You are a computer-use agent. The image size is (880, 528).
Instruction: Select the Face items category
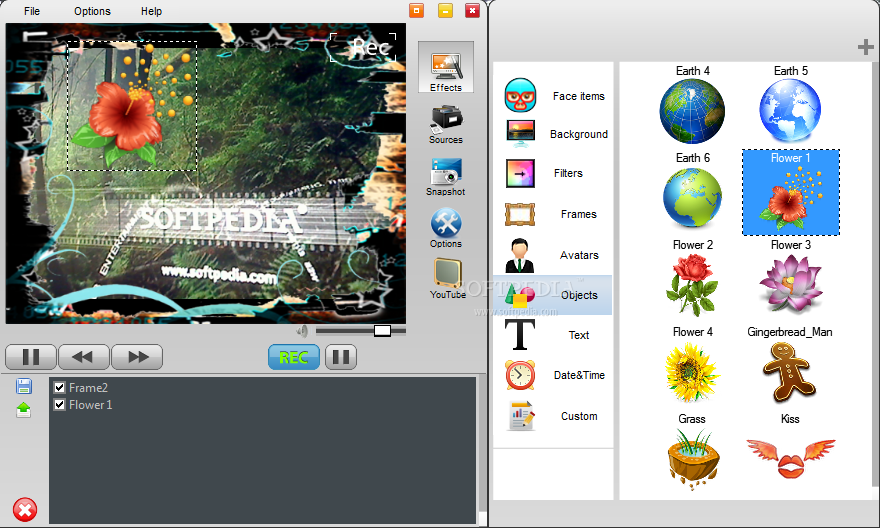coord(553,96)
